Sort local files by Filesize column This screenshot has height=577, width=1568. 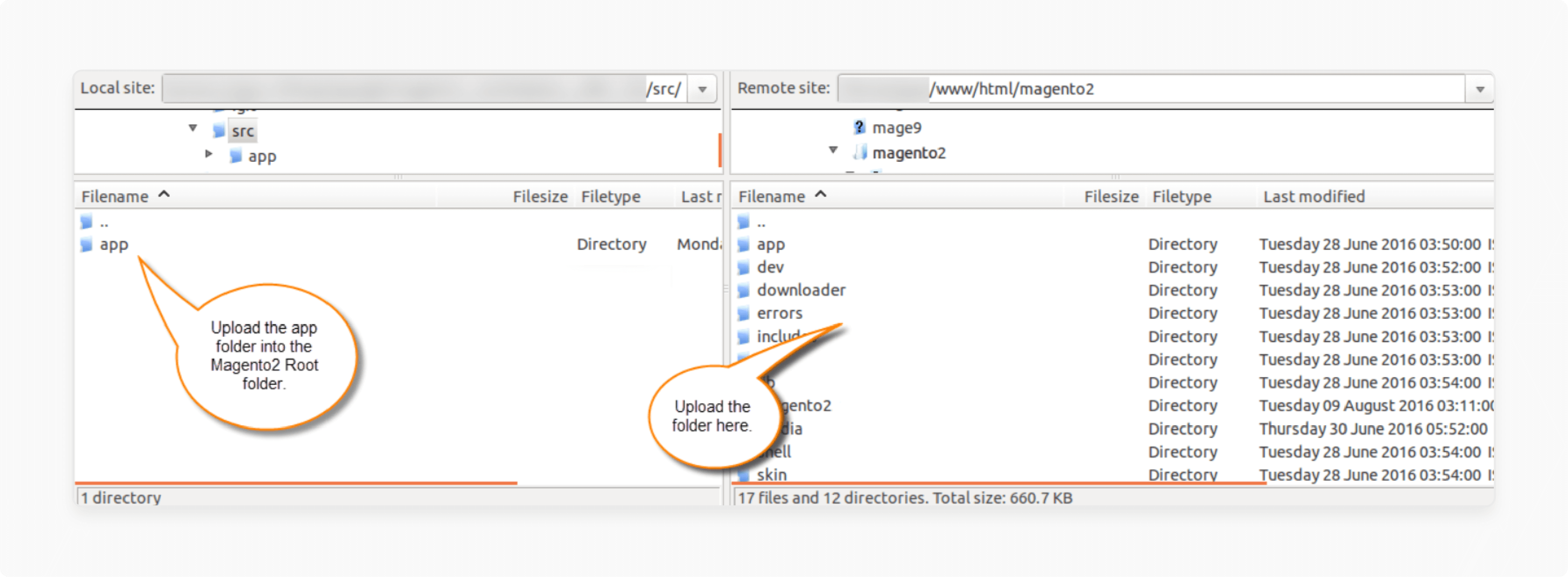(x=540, y=196)
